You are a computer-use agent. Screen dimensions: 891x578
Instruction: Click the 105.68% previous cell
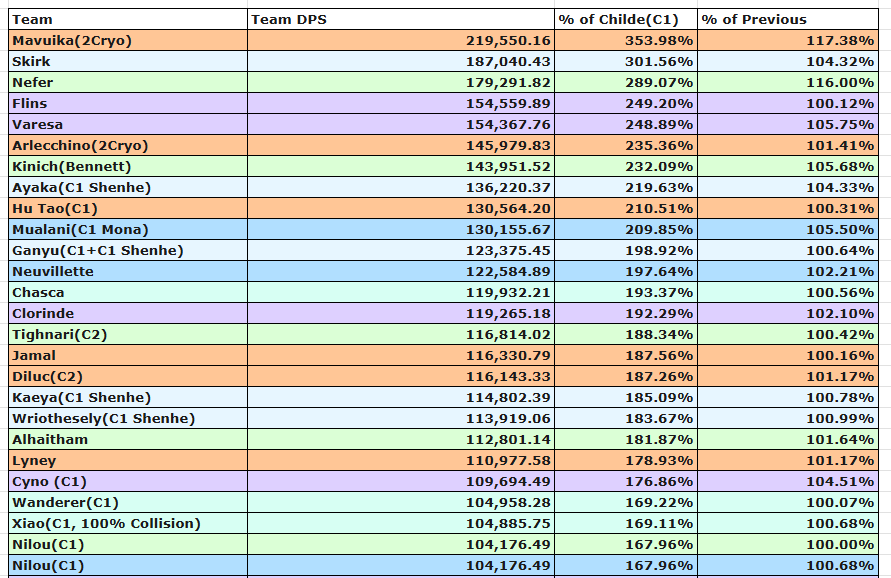[788, 167]
